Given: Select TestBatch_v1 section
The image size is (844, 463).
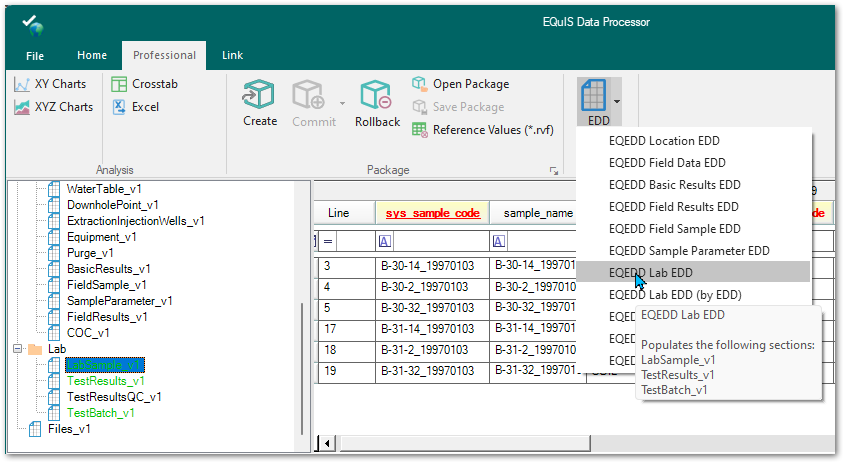Looking at the screenshot, I should point(101,413).
